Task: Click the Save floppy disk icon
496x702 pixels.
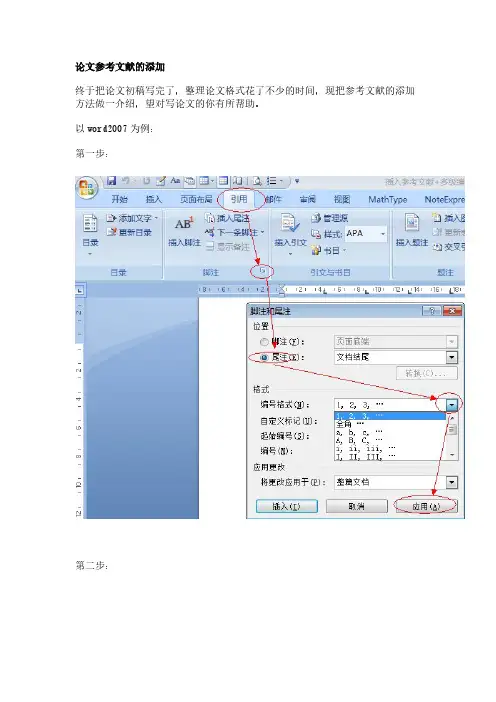Action: pyautogui.click(x=111, y=181)
